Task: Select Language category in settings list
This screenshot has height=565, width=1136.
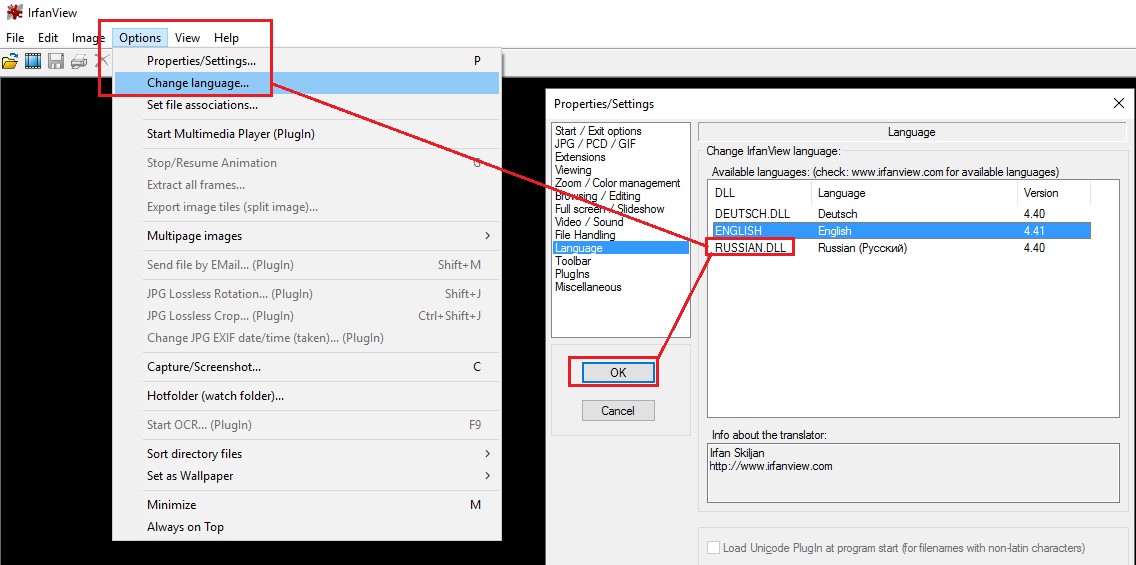Action: coord(620,248)
